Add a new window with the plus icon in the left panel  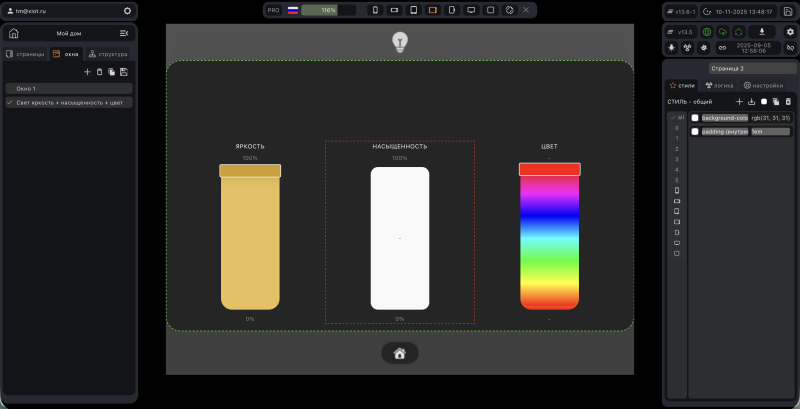pyautogui.click(x=87, y=72)
